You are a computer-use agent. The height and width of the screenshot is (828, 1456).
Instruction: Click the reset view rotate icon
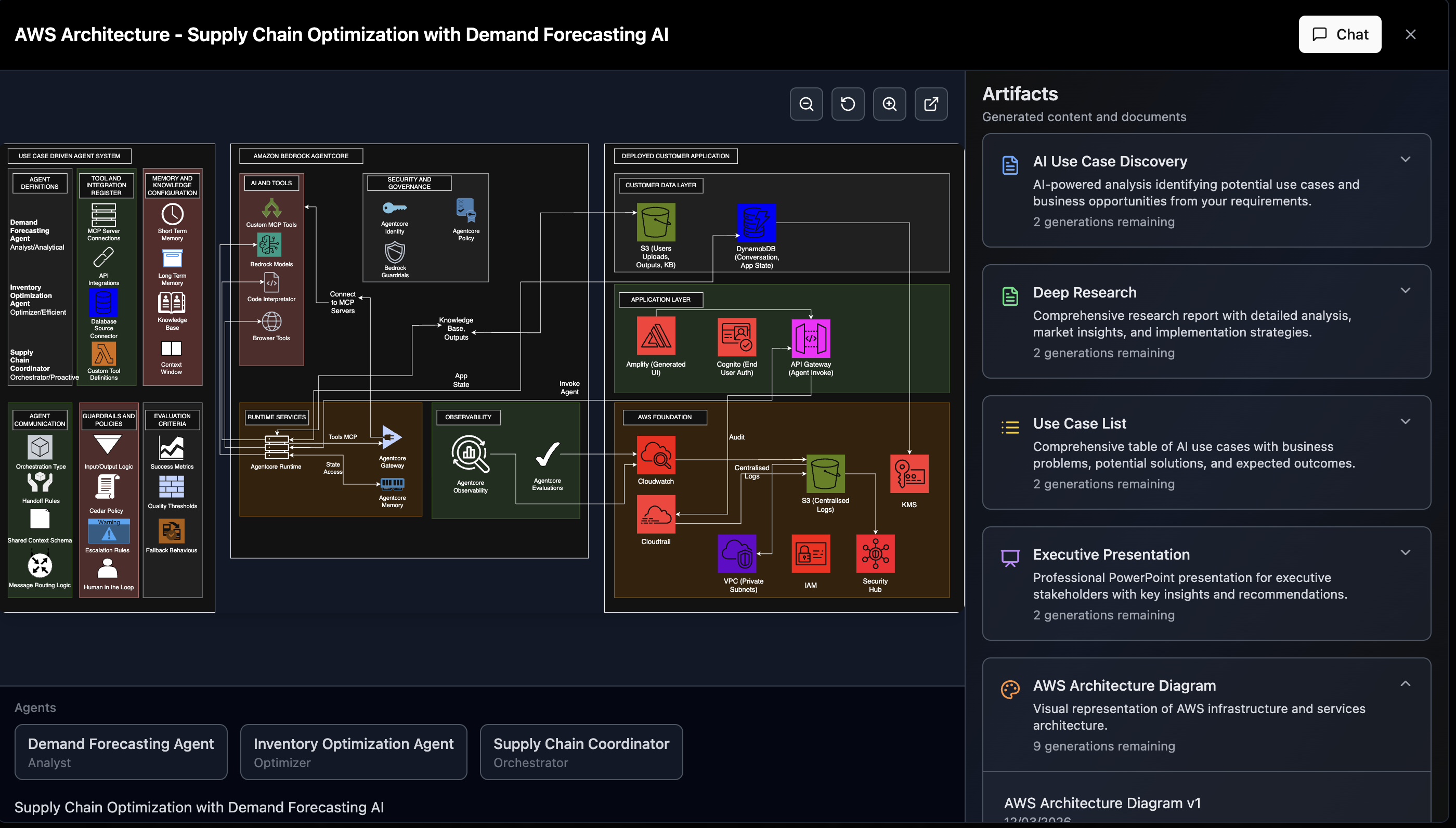click(848, 104)
